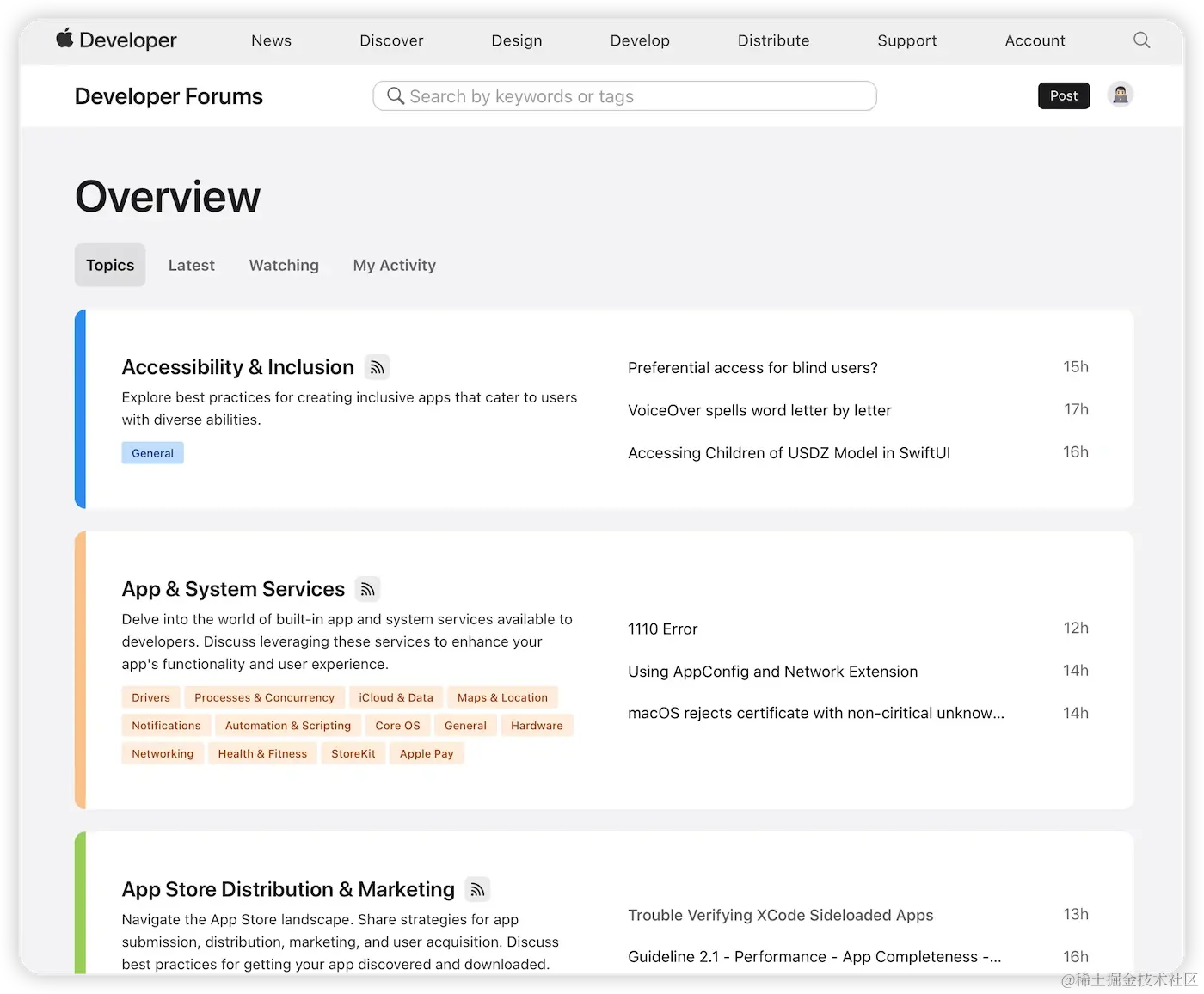Select the Maps & Location tag
The image size is (1204, 994).
coord(502,697)
